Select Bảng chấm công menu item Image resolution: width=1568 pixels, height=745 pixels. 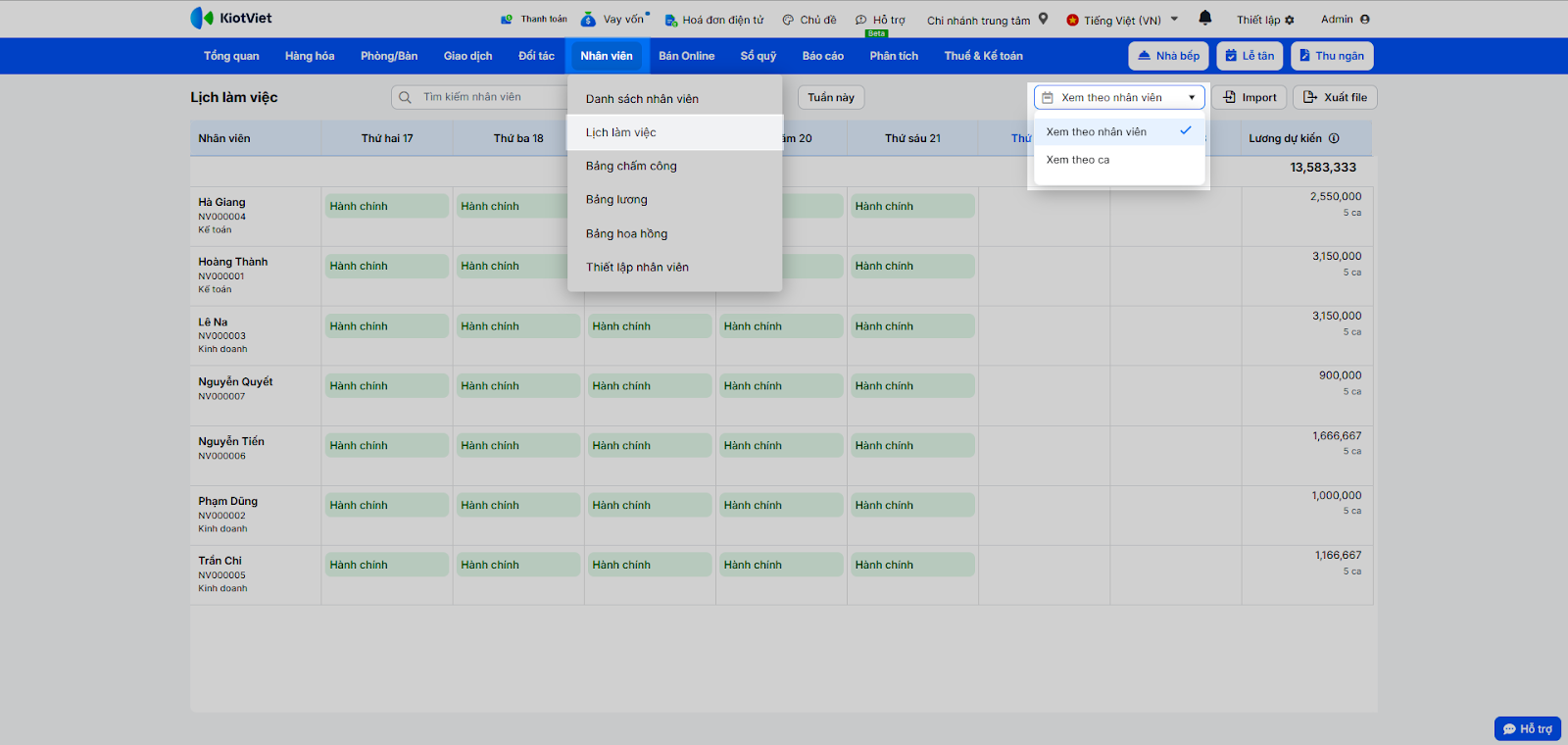pos(674,166)
